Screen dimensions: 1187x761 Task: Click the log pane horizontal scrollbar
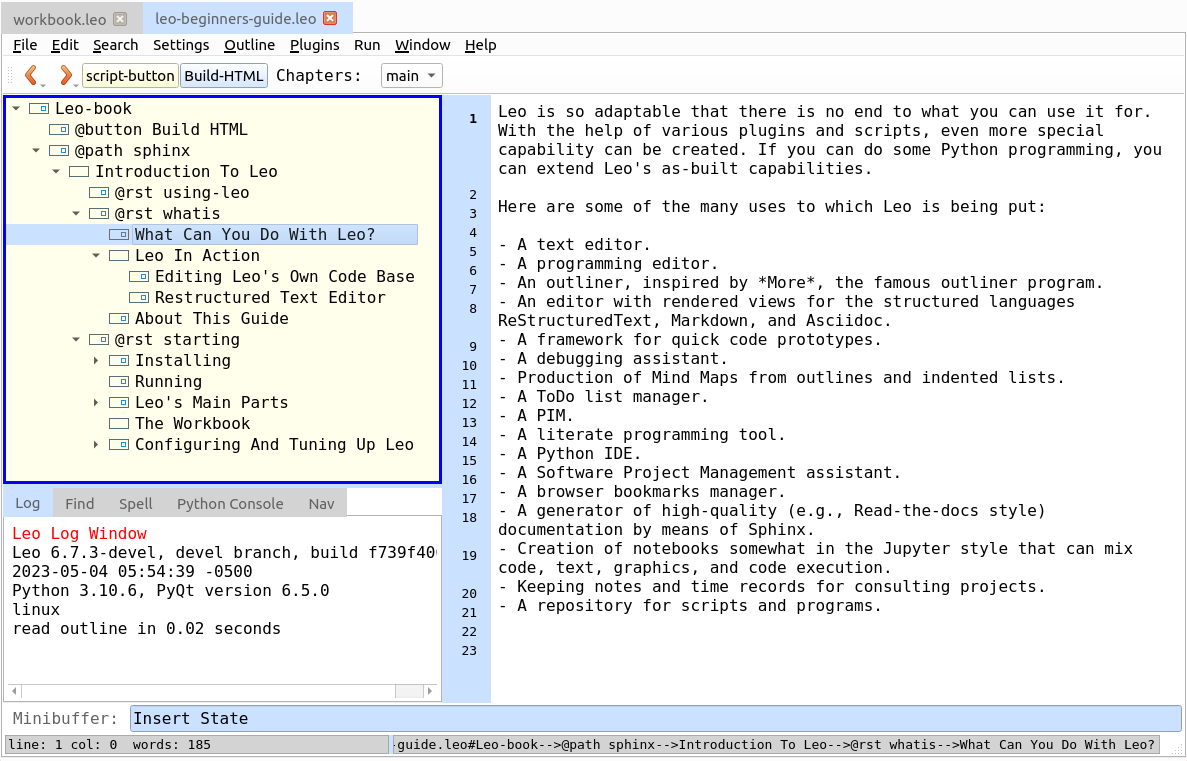pyautogui.click(x=220, y=691)
